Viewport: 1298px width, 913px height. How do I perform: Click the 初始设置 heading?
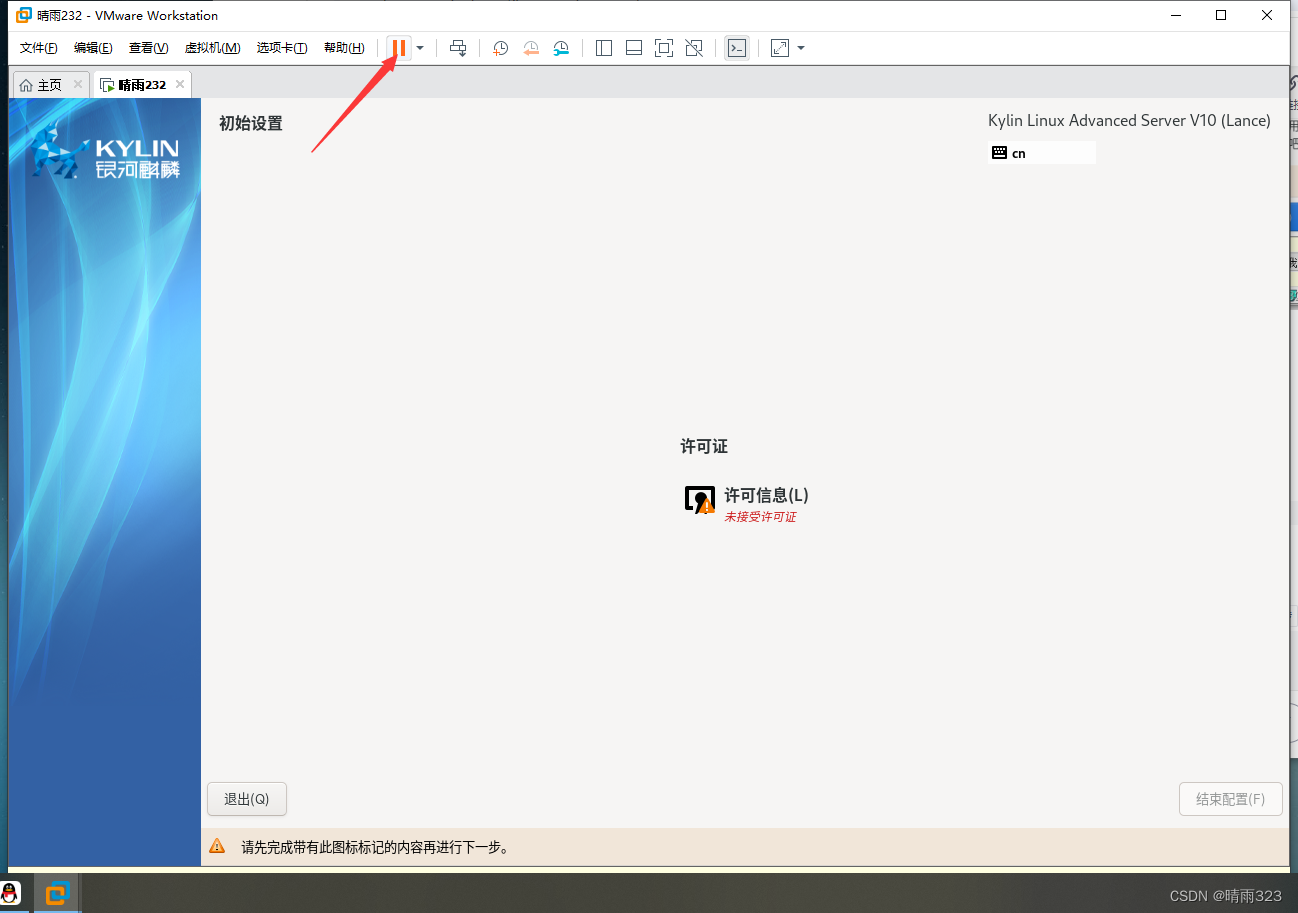[x=251, y=124]
